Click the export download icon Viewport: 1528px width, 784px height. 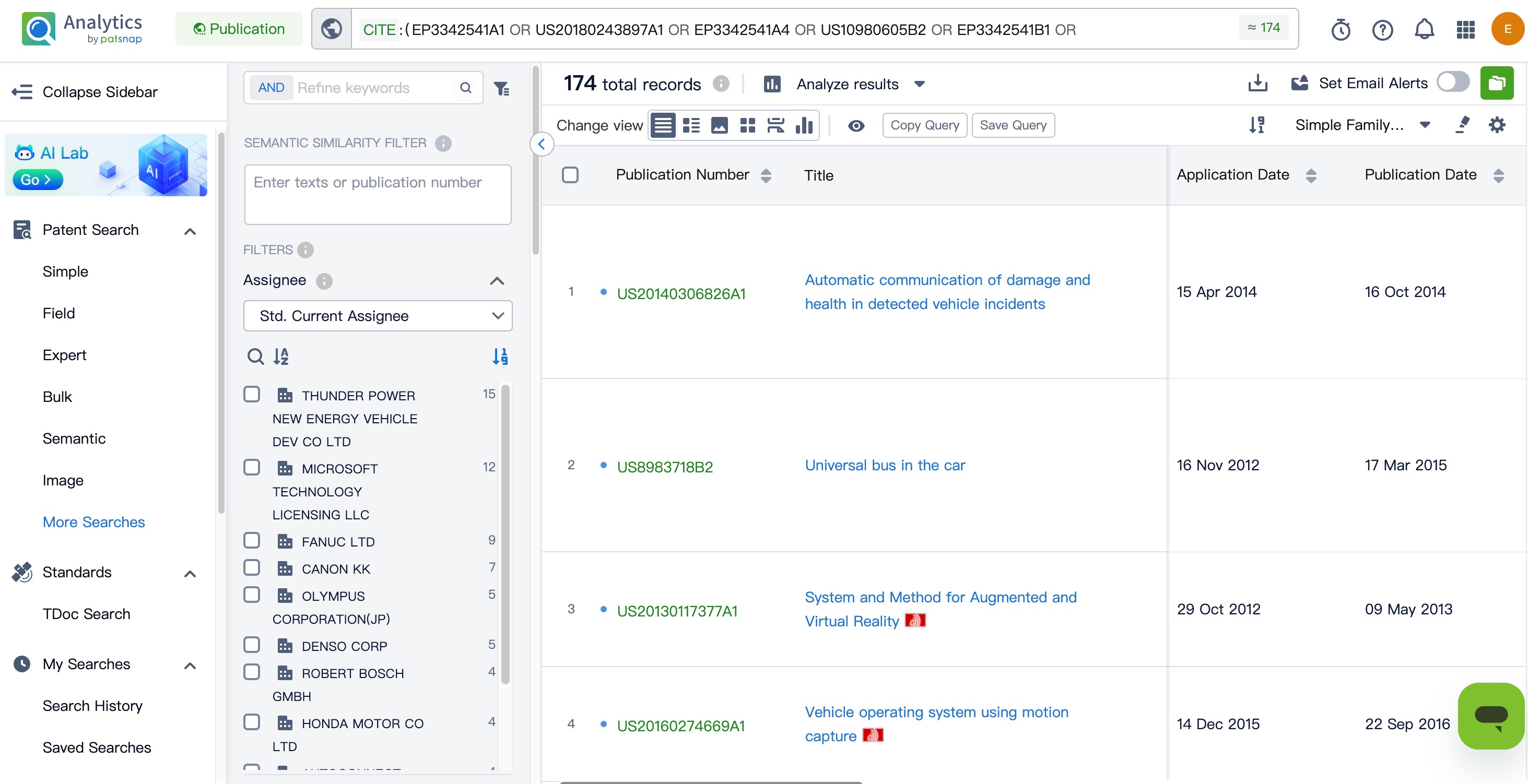[x=1257, y=83]
